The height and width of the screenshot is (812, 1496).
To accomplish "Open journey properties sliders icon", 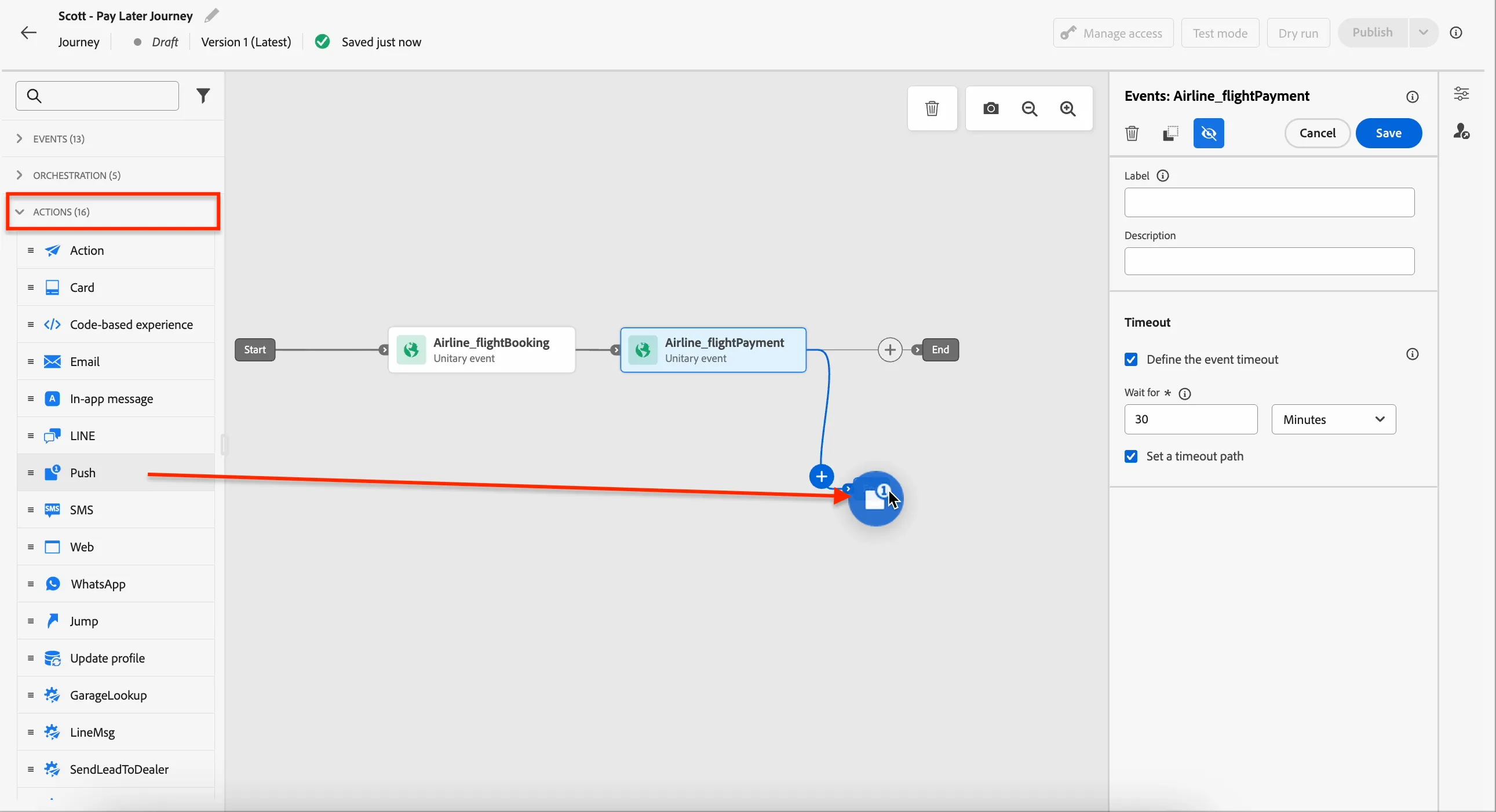I will (x=1461, y=94).
